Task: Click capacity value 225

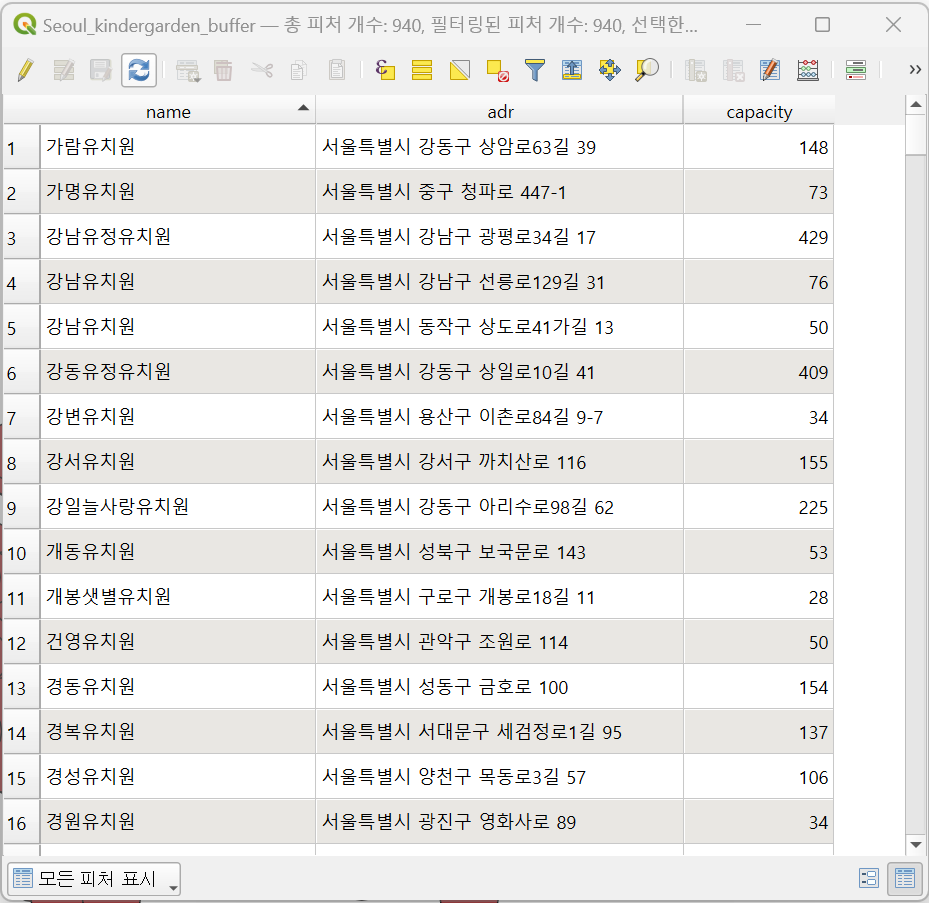Action: tap(759, 507)
